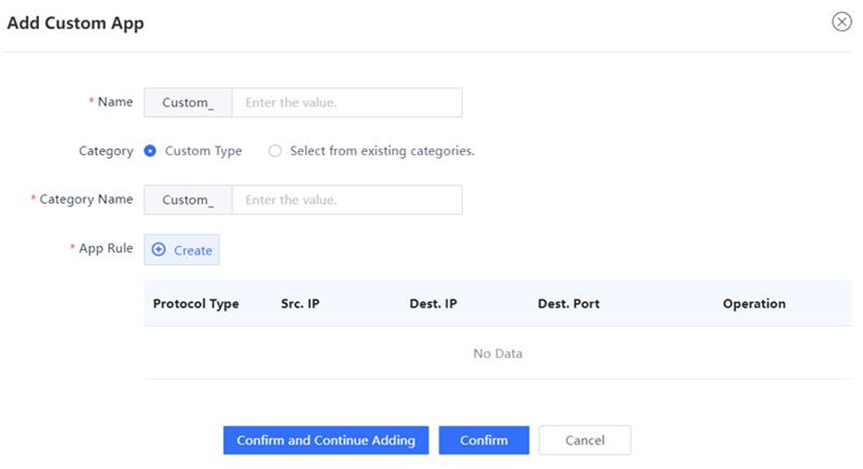Create a new App Rule

[x=182, y=250]
